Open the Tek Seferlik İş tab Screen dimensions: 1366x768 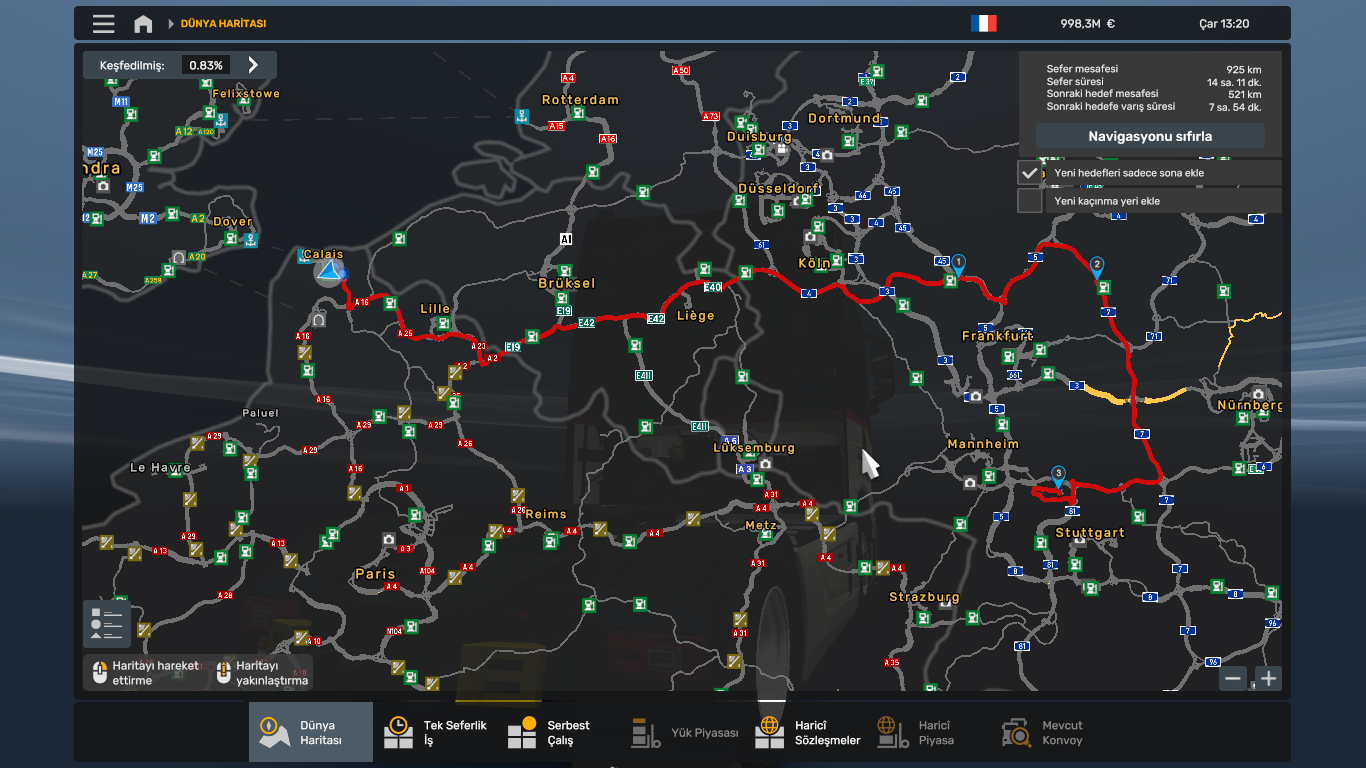[435, 733]
